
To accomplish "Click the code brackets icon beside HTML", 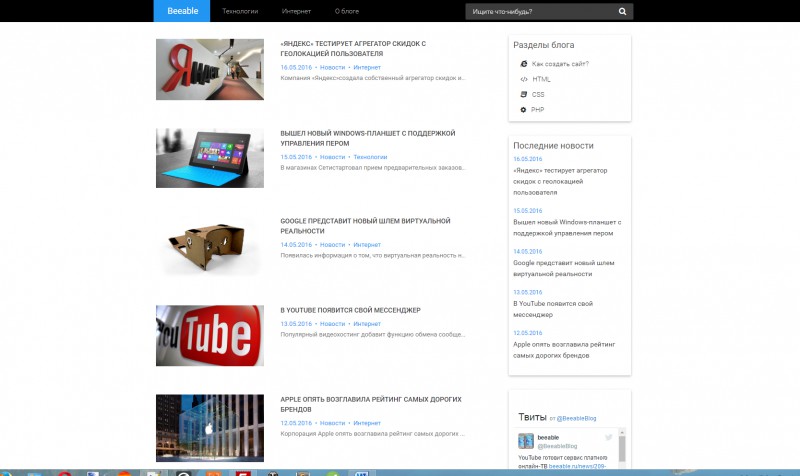I will coord(523,79).
